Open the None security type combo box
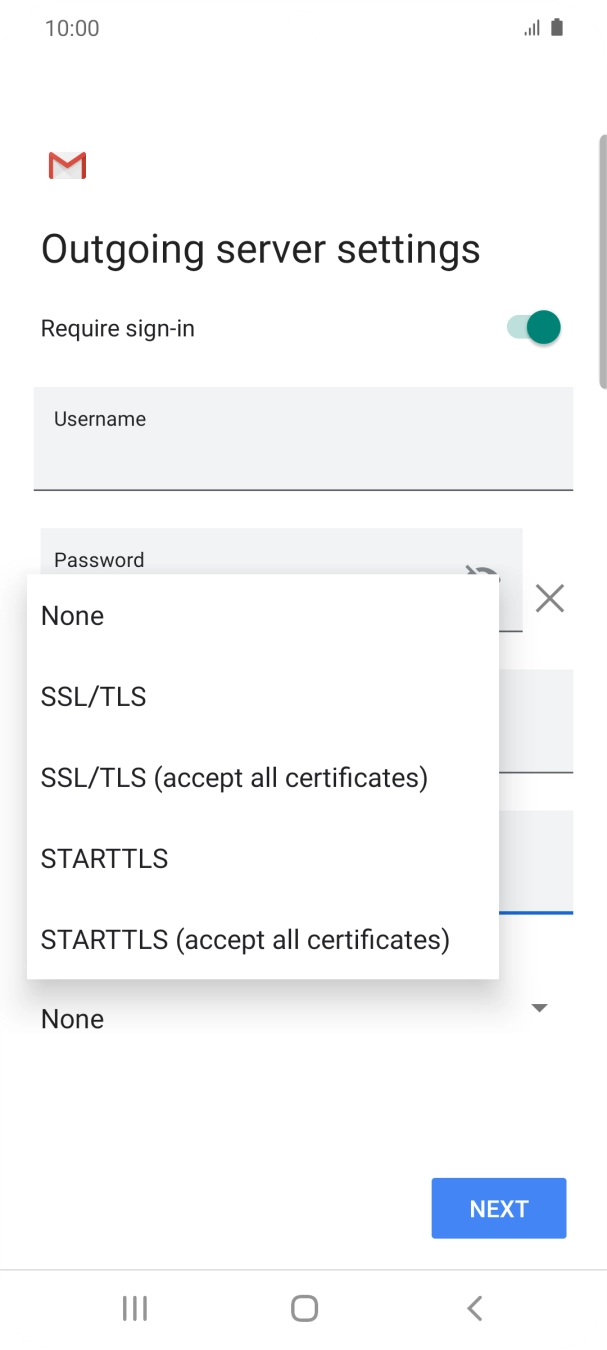Viewport: 607px width, 1350px height. click(290, 1019)
